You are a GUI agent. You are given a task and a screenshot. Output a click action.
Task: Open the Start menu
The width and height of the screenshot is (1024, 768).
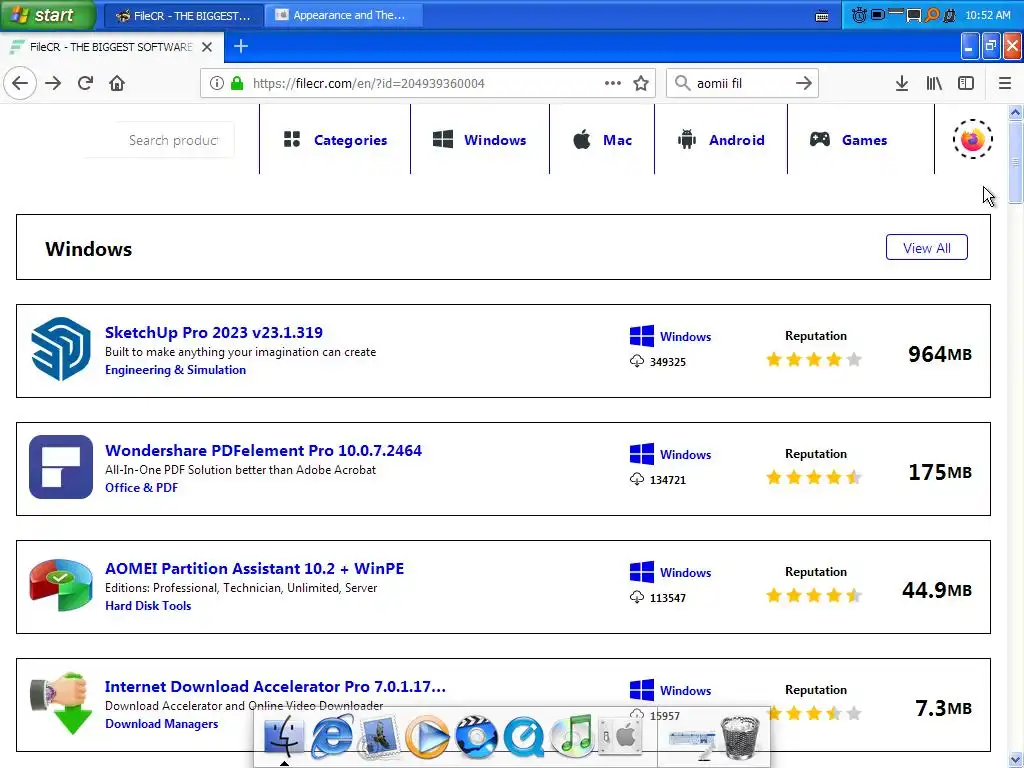click(48, 14)
